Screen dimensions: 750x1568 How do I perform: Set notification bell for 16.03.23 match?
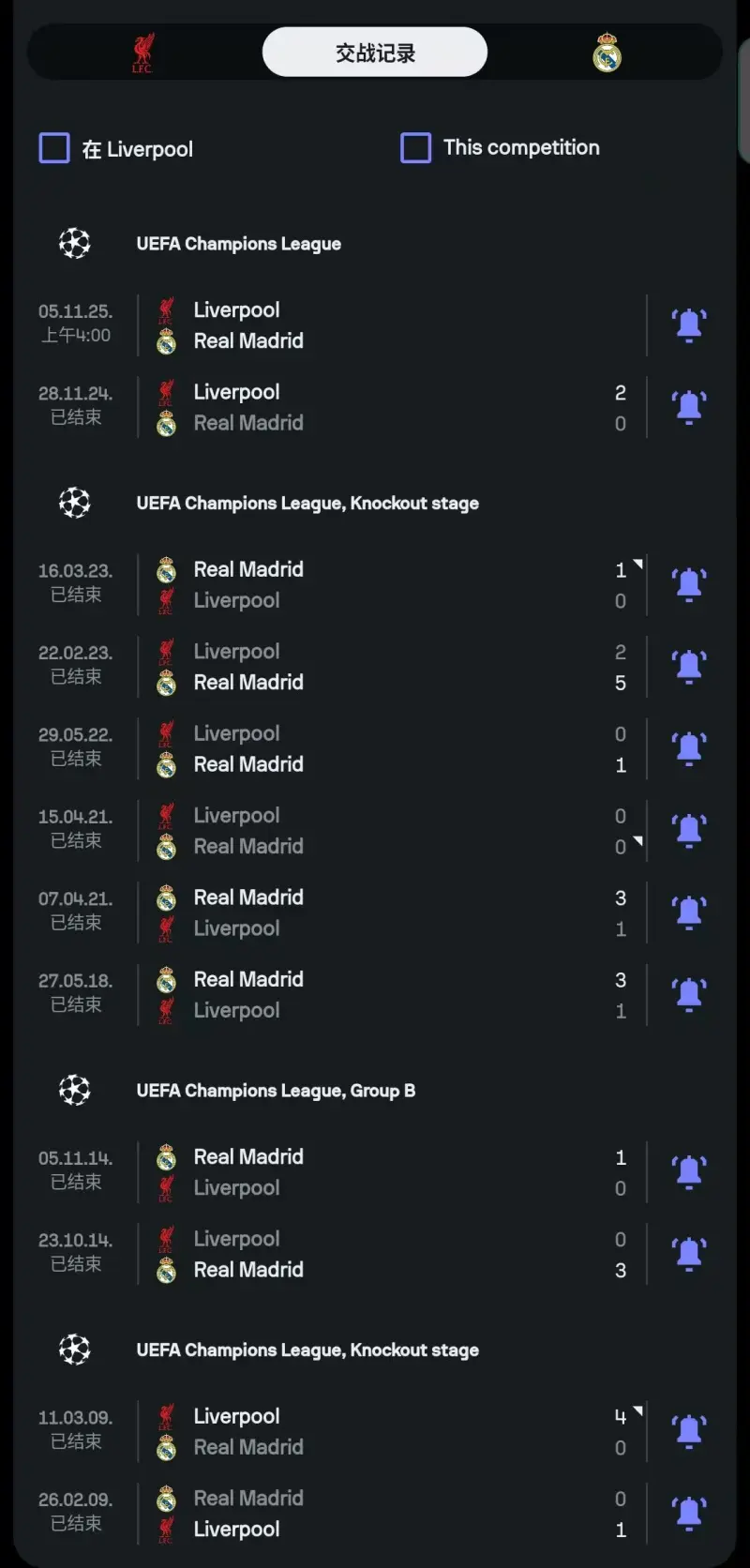[x=689, y=584]
